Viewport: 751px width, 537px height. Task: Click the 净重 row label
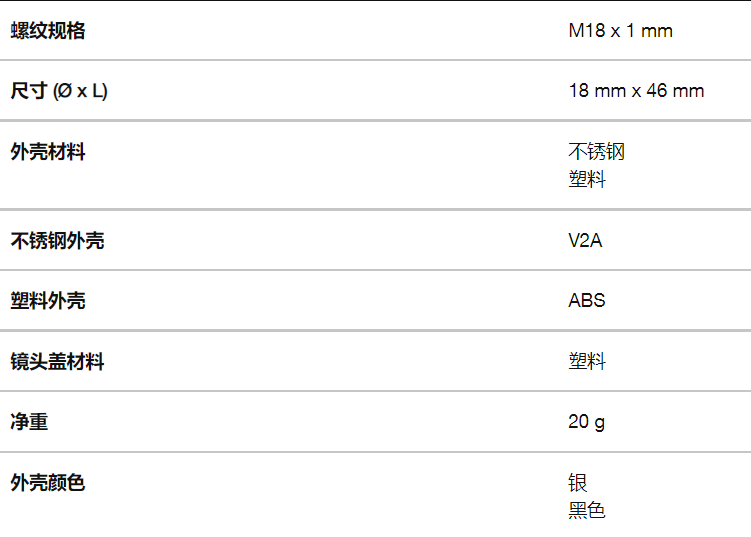29,422
